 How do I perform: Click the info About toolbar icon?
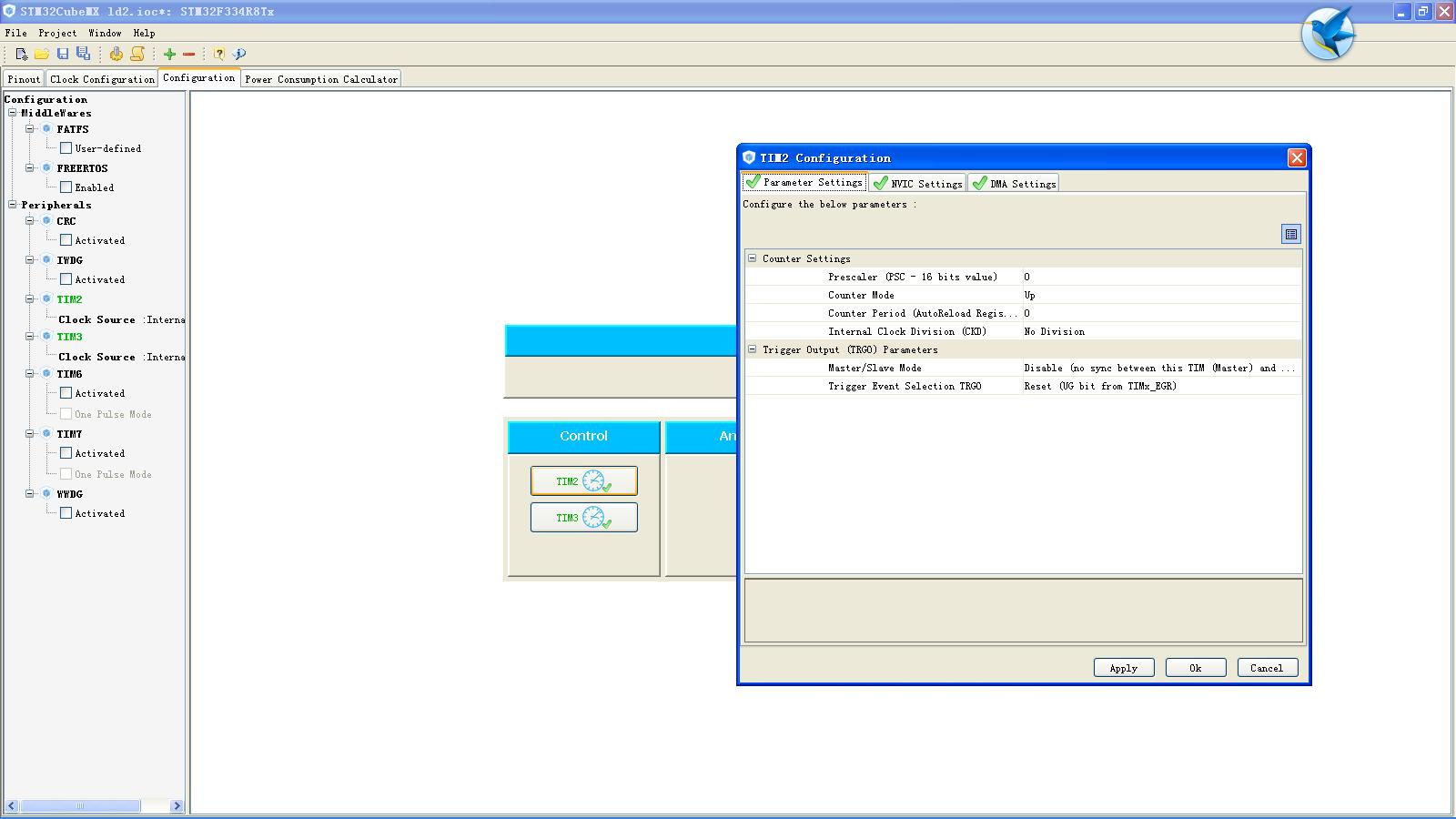[239, 54]
